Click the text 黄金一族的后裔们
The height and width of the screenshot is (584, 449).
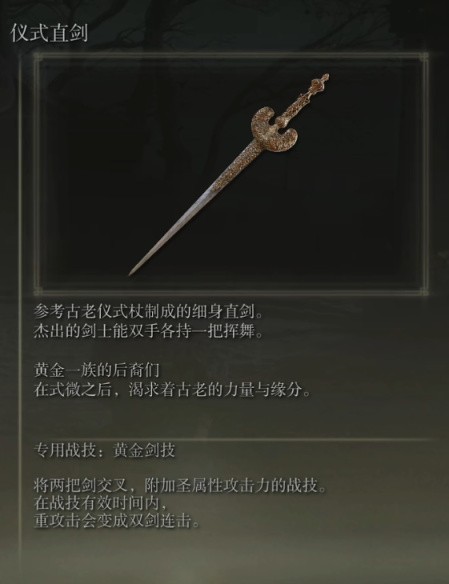pos(97,370)
